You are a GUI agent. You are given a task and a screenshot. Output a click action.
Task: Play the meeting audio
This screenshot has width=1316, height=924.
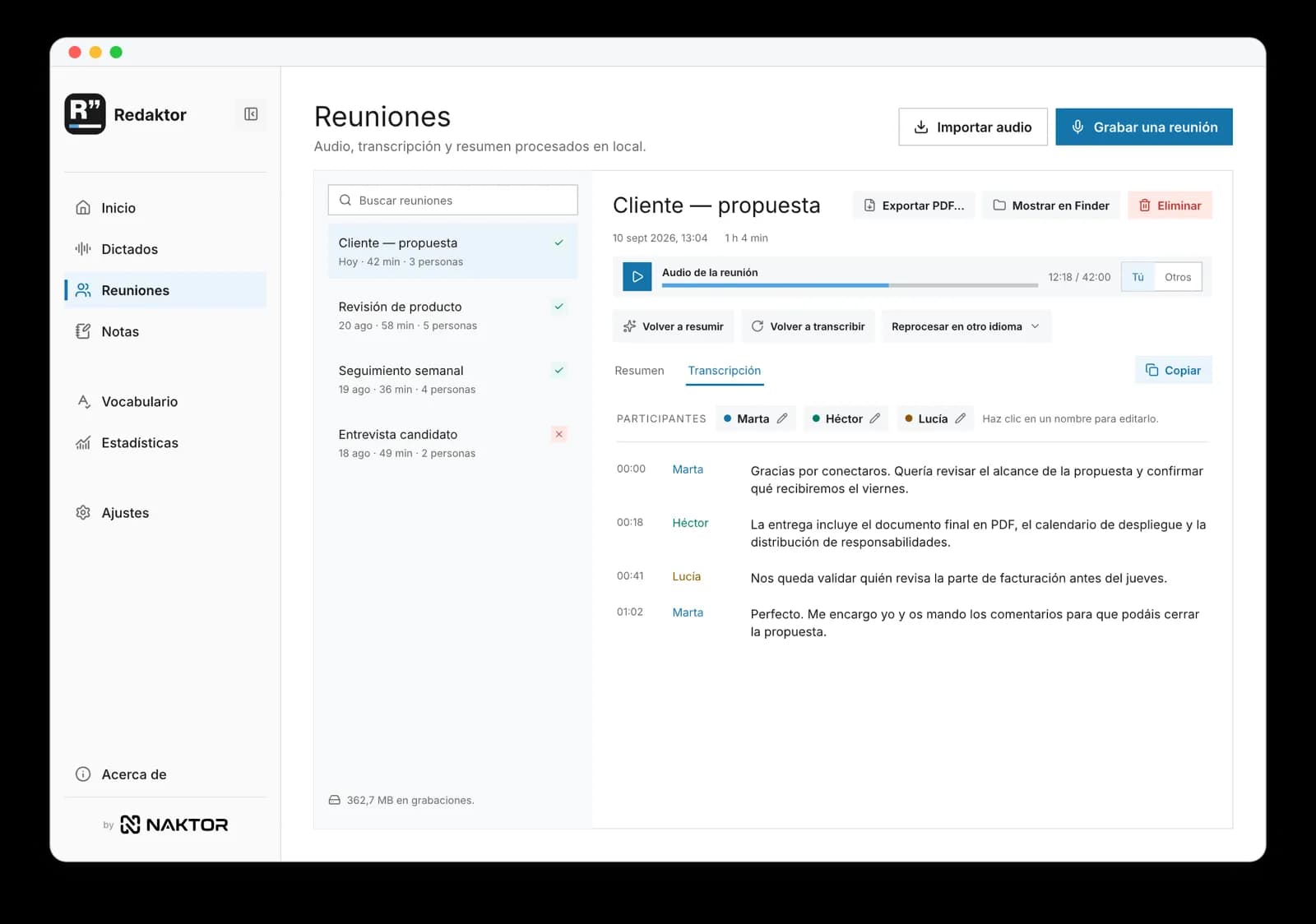[x=637, y=277]
